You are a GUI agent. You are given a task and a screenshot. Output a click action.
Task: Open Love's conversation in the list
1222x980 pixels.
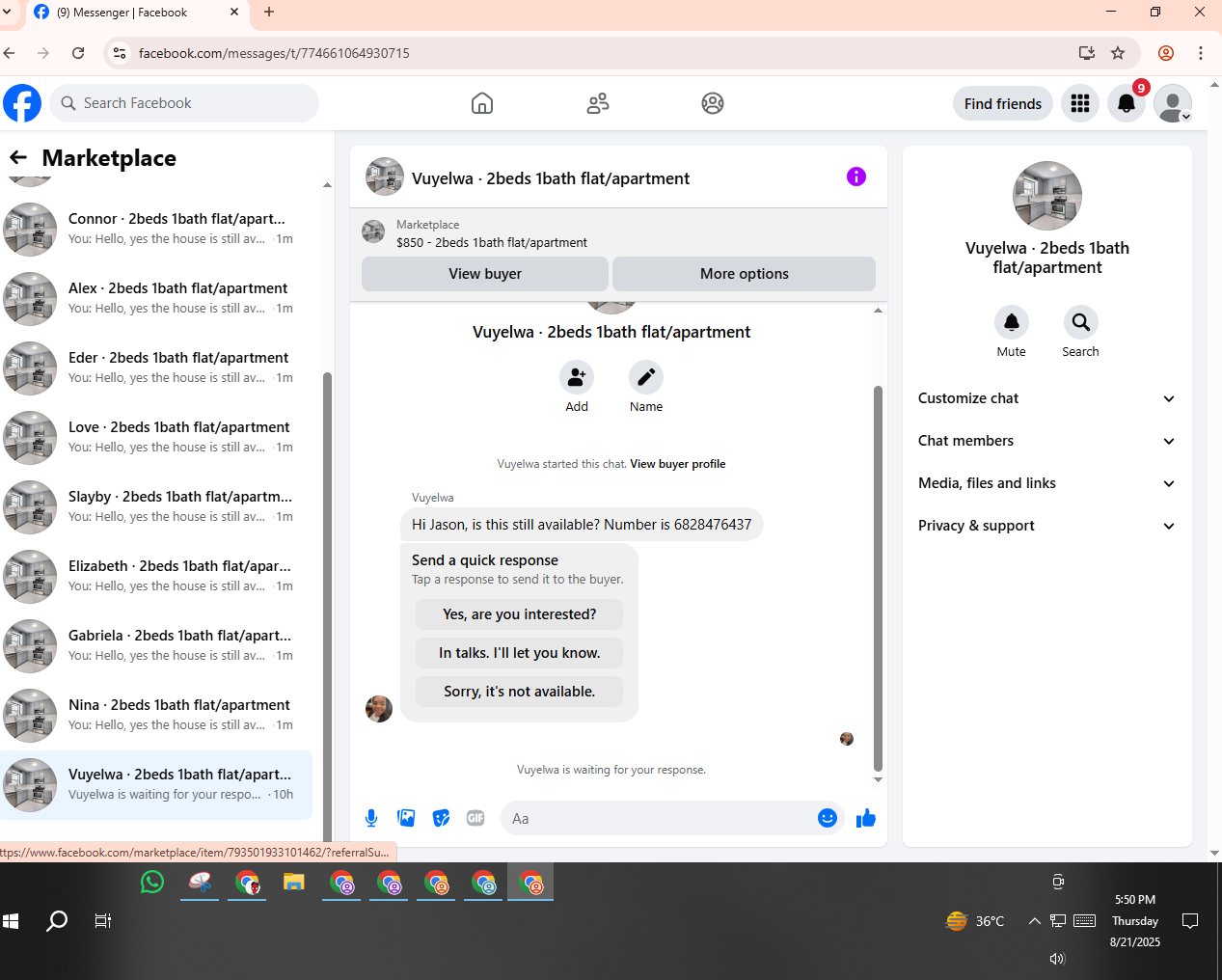click(x=156, y=438)
